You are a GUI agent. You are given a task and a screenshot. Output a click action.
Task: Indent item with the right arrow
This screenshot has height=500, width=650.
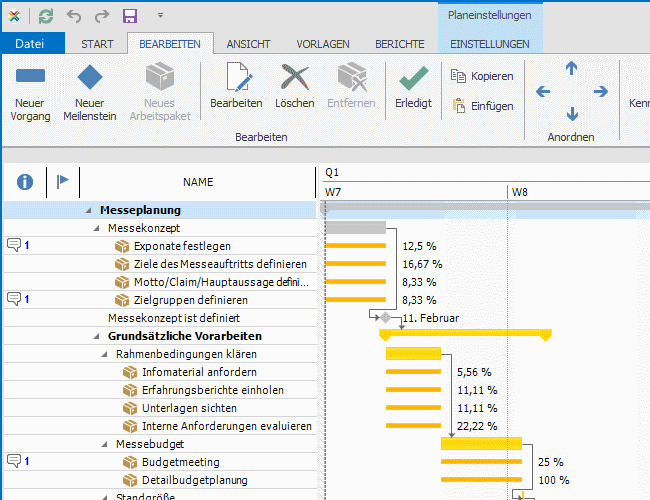pyautogui.click(x=601, y=91)
